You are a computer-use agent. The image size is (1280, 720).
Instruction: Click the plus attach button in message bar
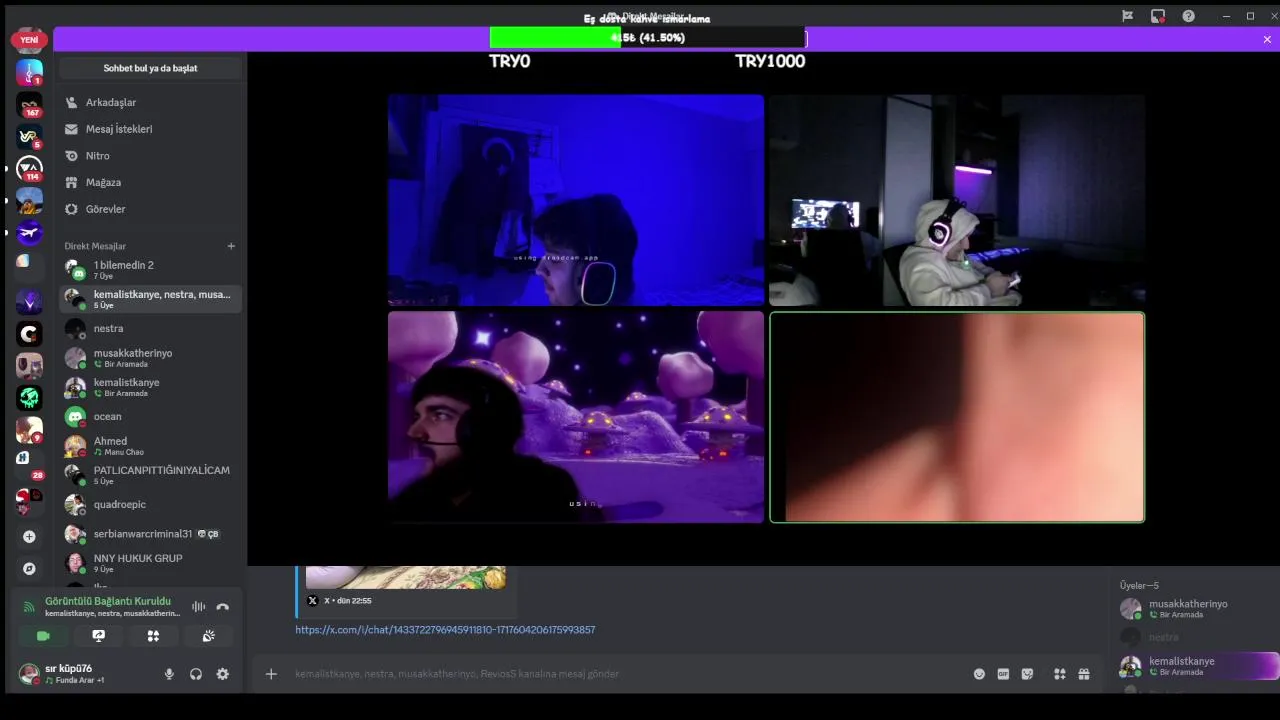[x=271, y=674]
